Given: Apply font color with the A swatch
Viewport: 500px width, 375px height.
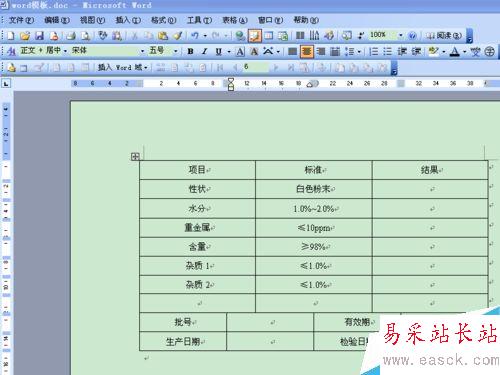Looking at the screenshot, I should tap(454, 51).
